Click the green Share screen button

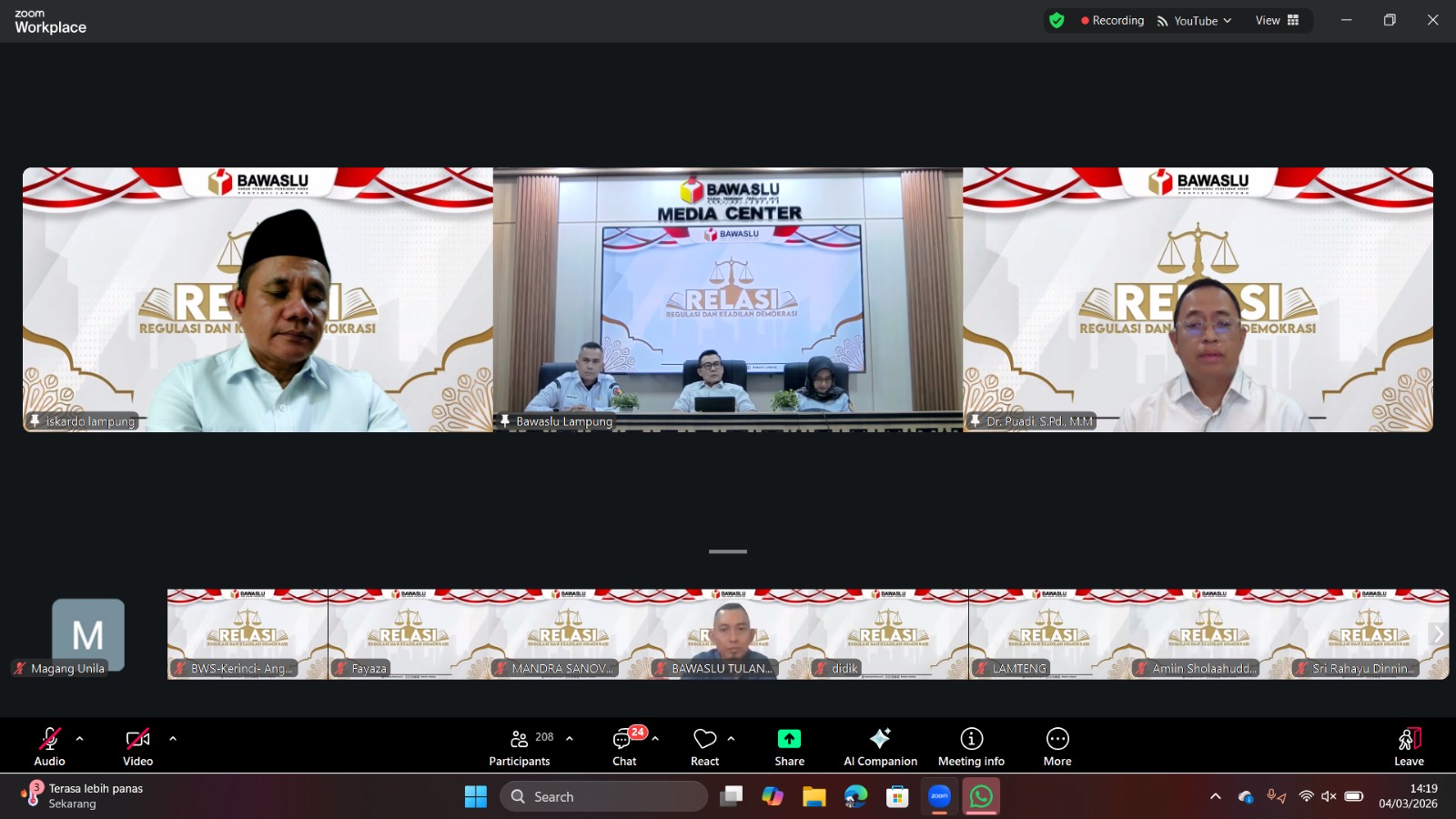pos(790,746)
